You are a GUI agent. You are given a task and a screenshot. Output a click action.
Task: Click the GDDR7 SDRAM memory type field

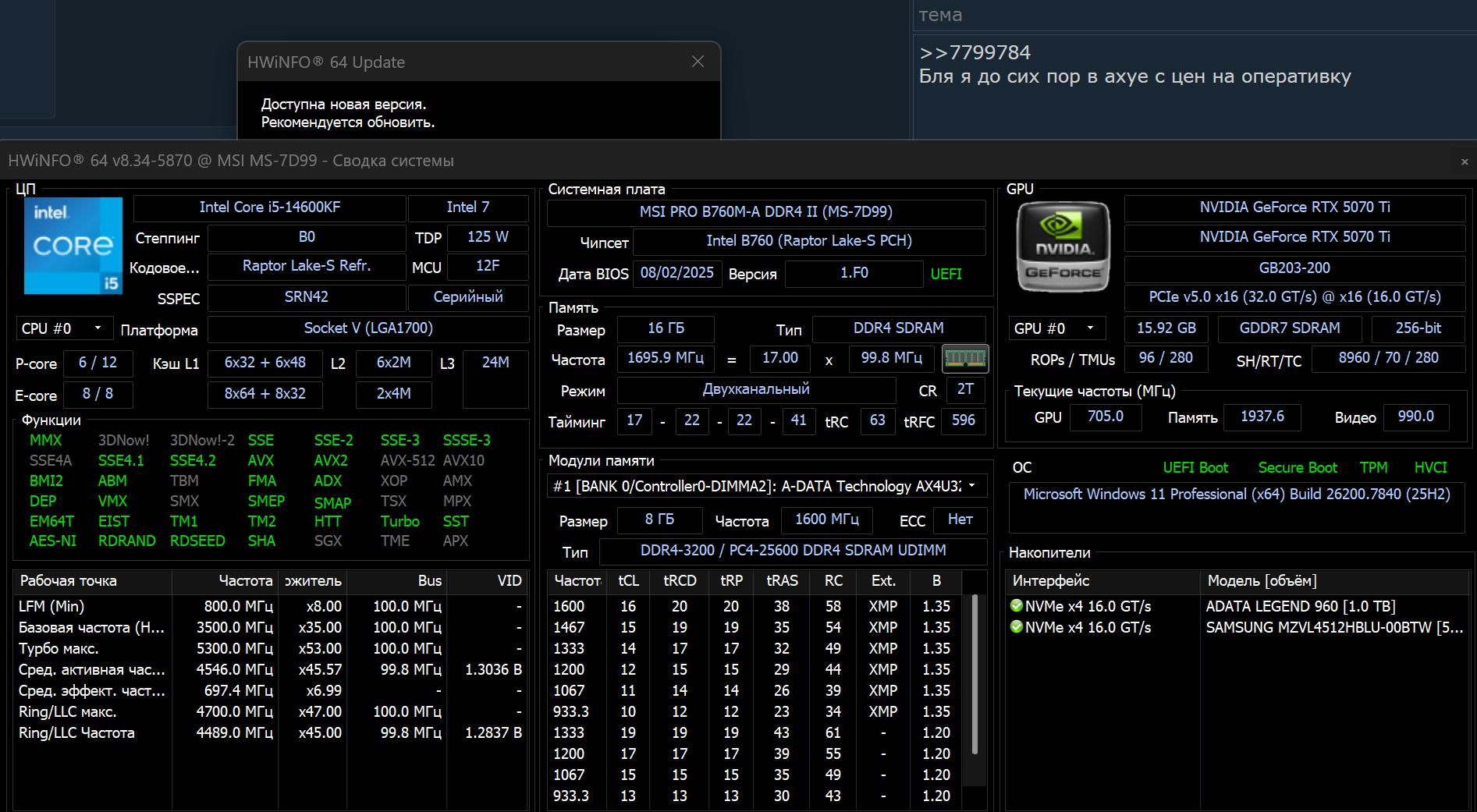tap(1290, 328)
